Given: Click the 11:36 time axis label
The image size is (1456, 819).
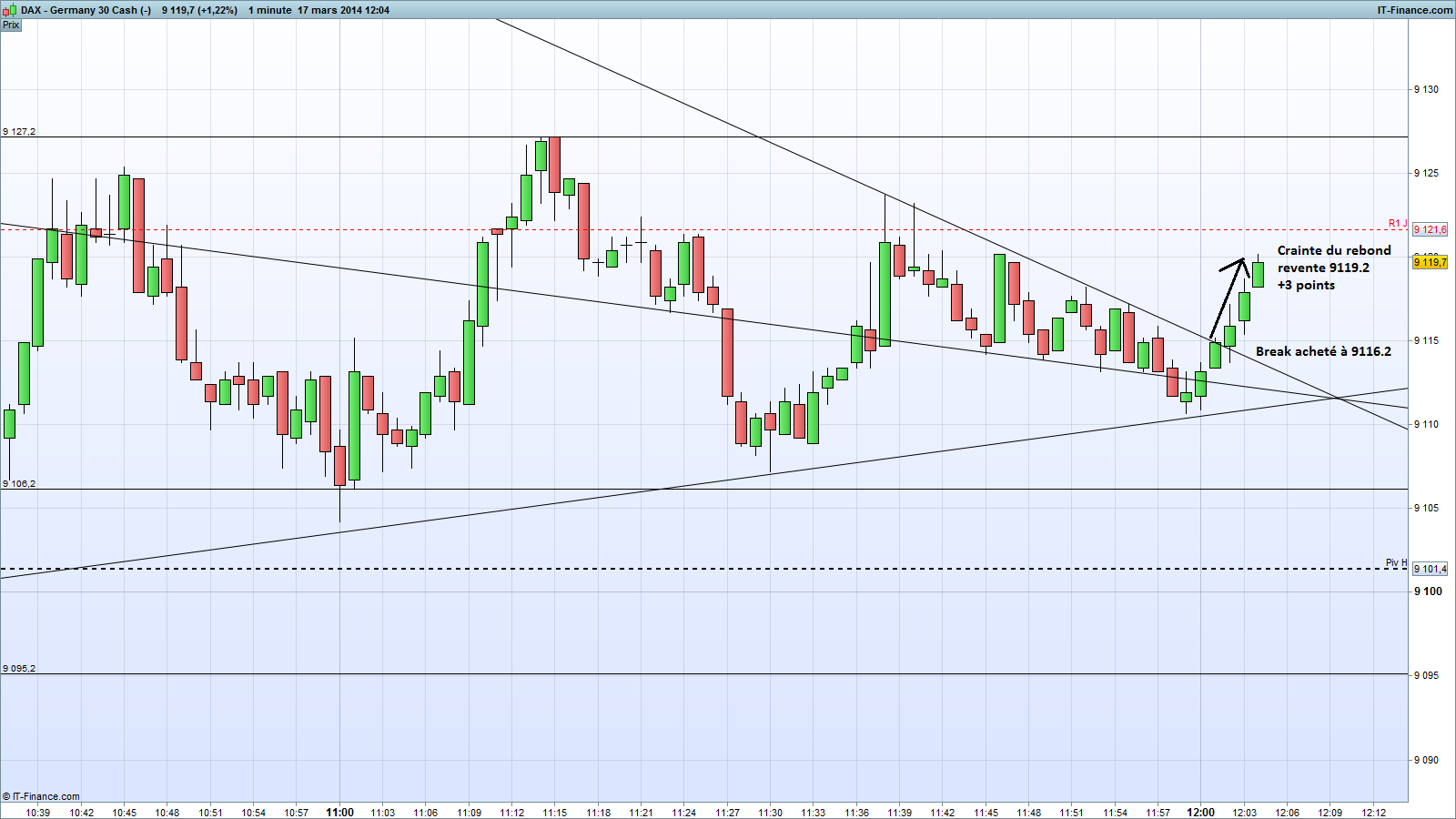Looking at the screenshot, I should pyautogui.click(x=856, y=813).
